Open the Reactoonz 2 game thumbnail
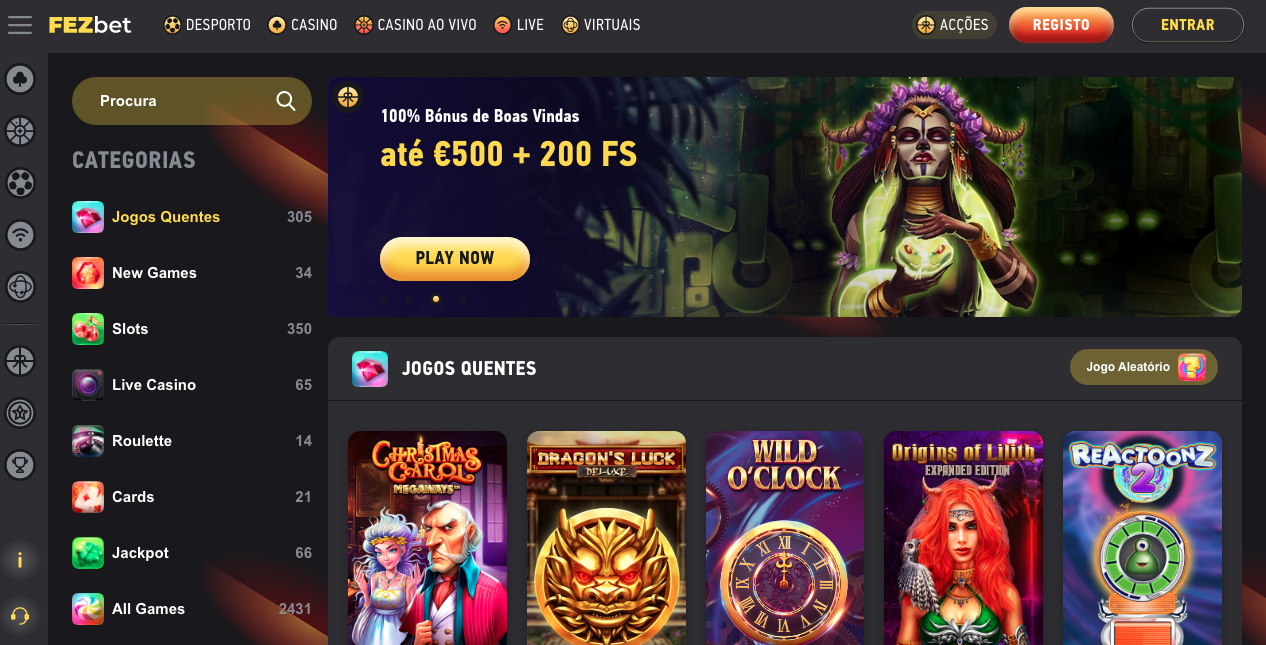The height and width of the screenshot is (645, 1266). tap(1142, 538)
